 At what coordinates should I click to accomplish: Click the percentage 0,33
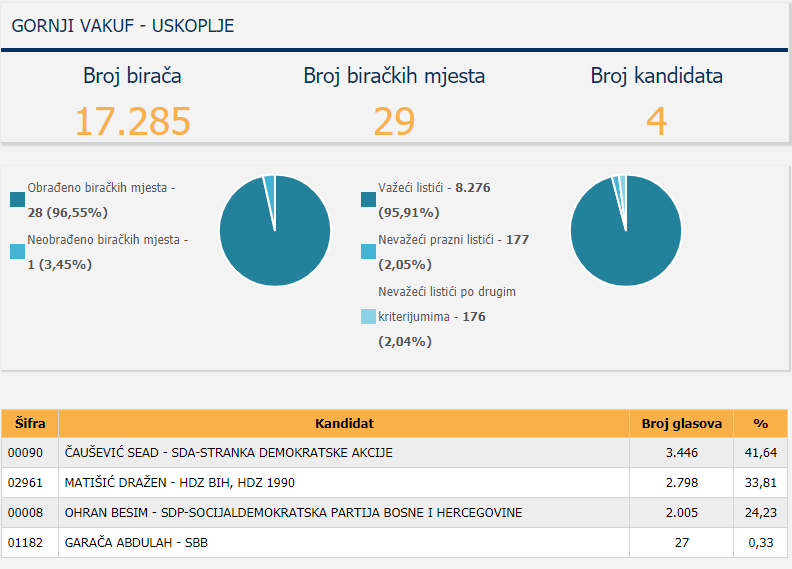pos(760,543)
